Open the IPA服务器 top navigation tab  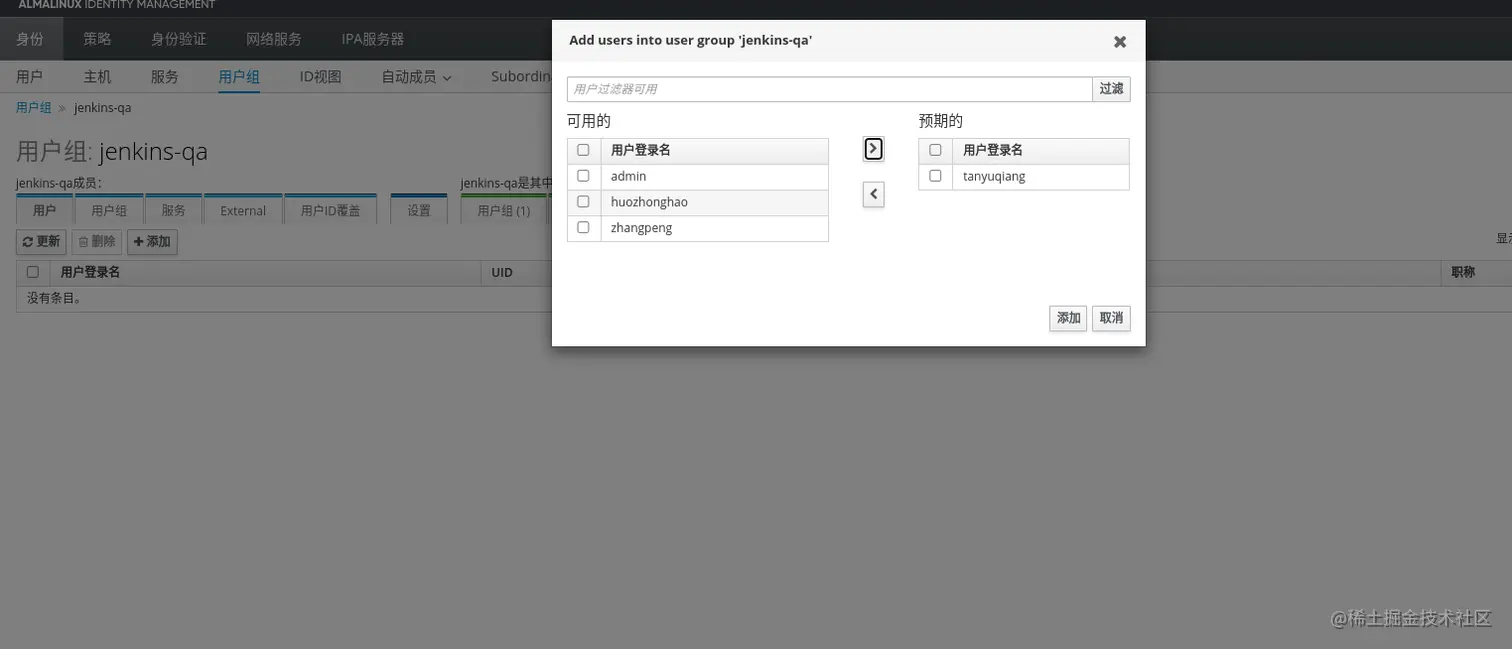pyautogui.click(x=373, y=39)
